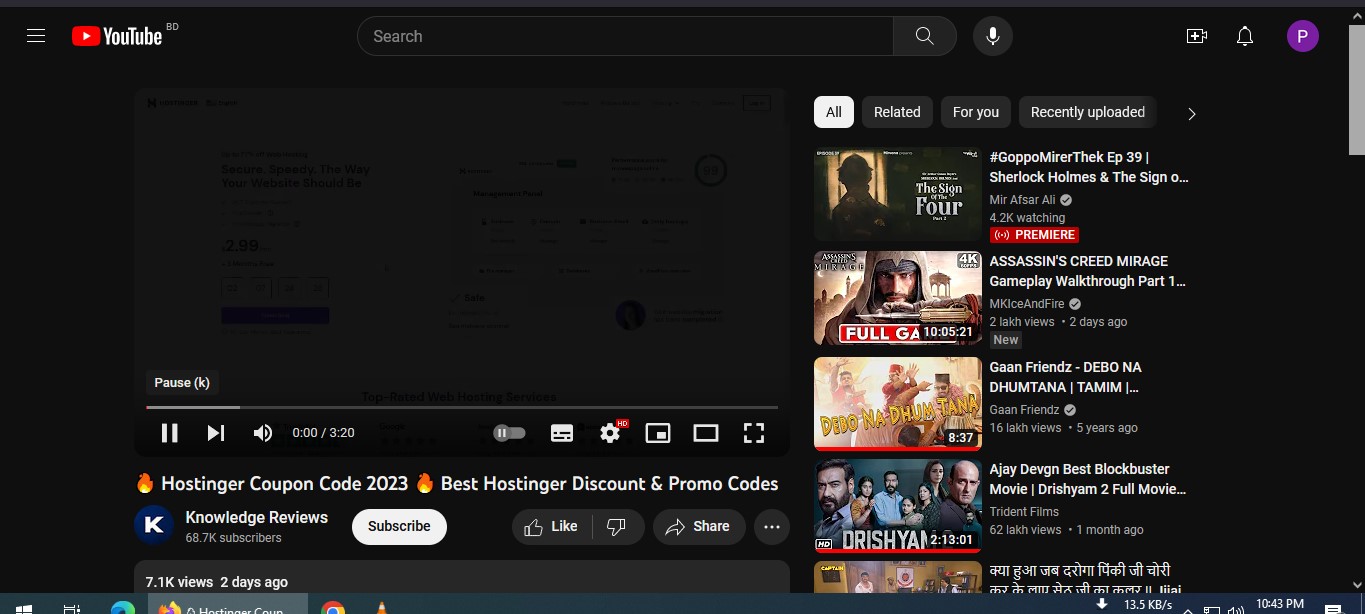1365x614 pixels.
Task: Subscribe to Knowledge Reviews
Action: tap(399, 526)
